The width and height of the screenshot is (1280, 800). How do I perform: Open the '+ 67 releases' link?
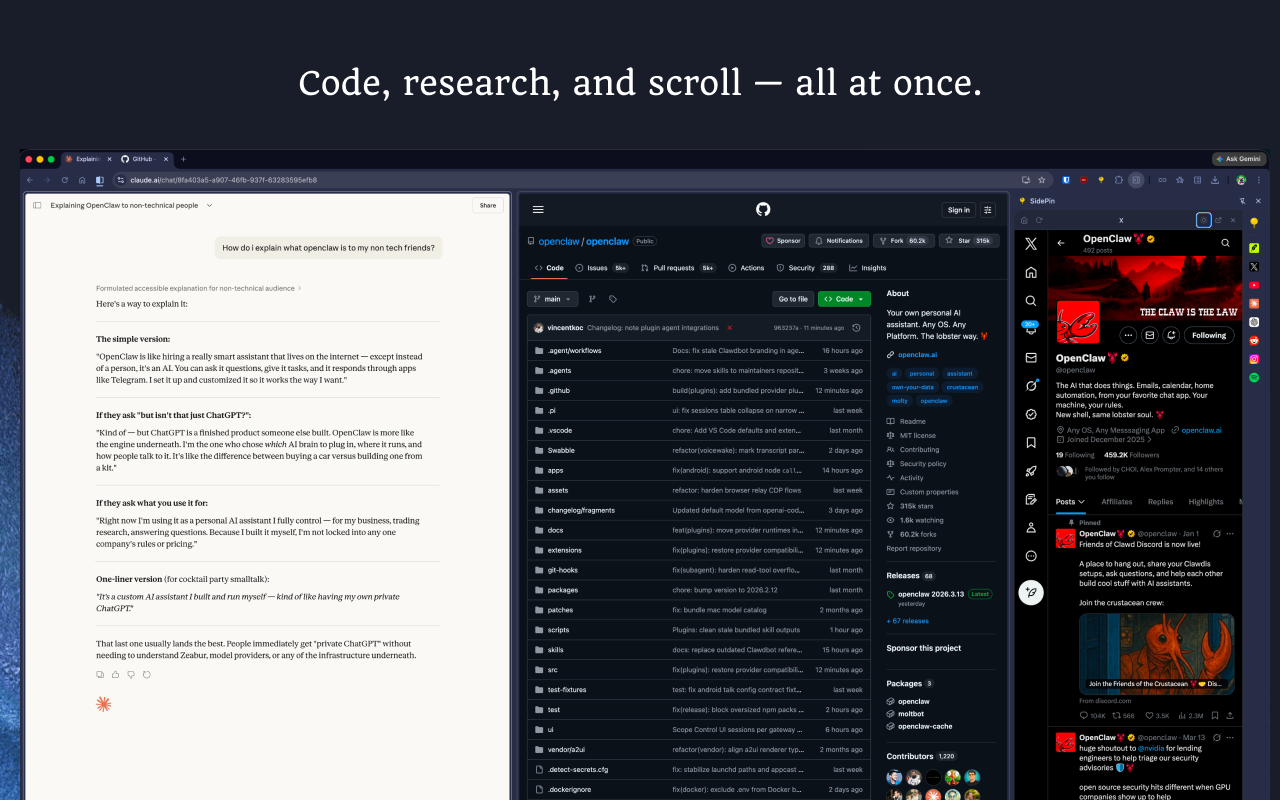point(908,621)
